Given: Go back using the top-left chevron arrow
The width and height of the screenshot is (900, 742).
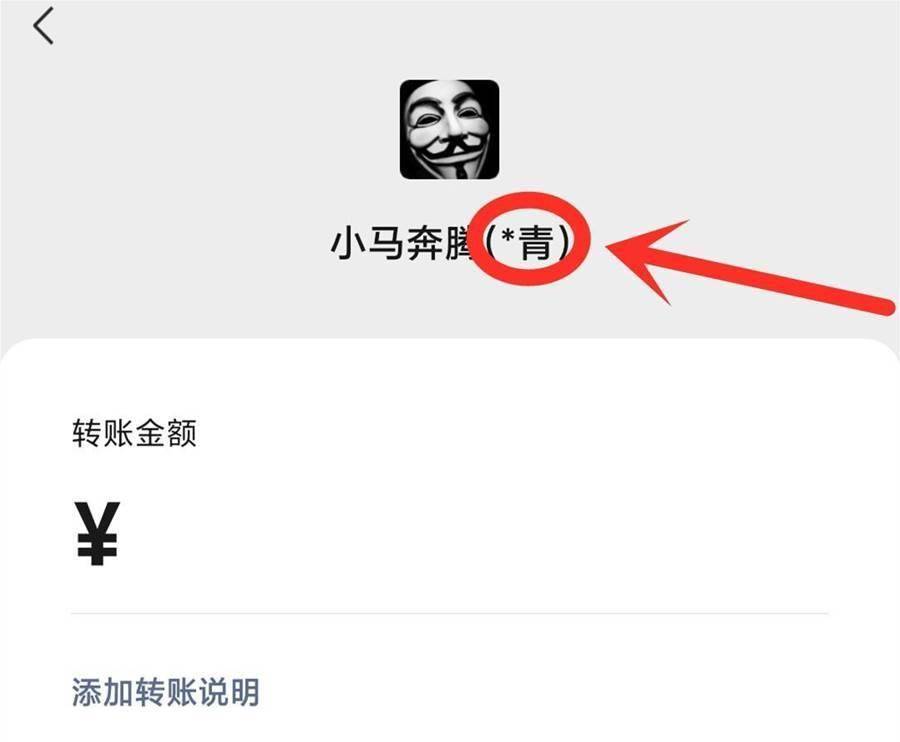Looking at the screenshot, I should click(44, 26).
